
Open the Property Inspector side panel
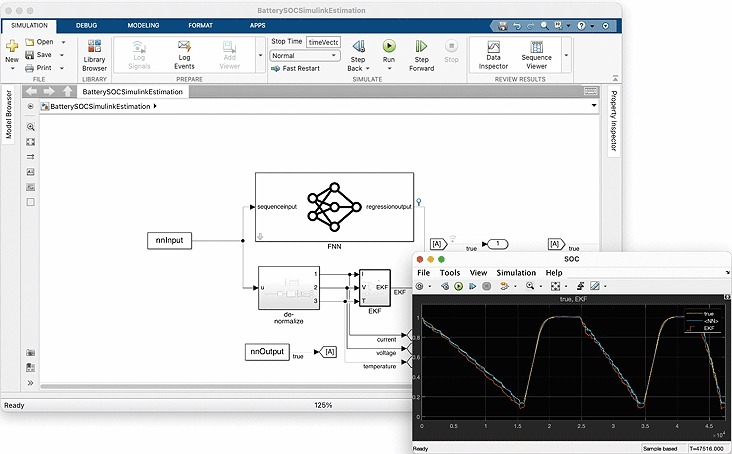pos(614,121)
